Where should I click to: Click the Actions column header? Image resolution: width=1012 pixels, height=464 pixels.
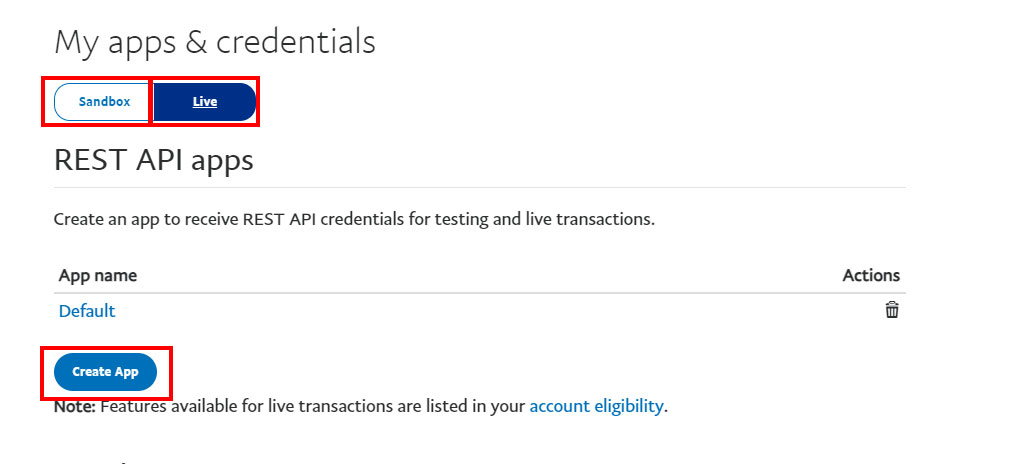point(871,276)
